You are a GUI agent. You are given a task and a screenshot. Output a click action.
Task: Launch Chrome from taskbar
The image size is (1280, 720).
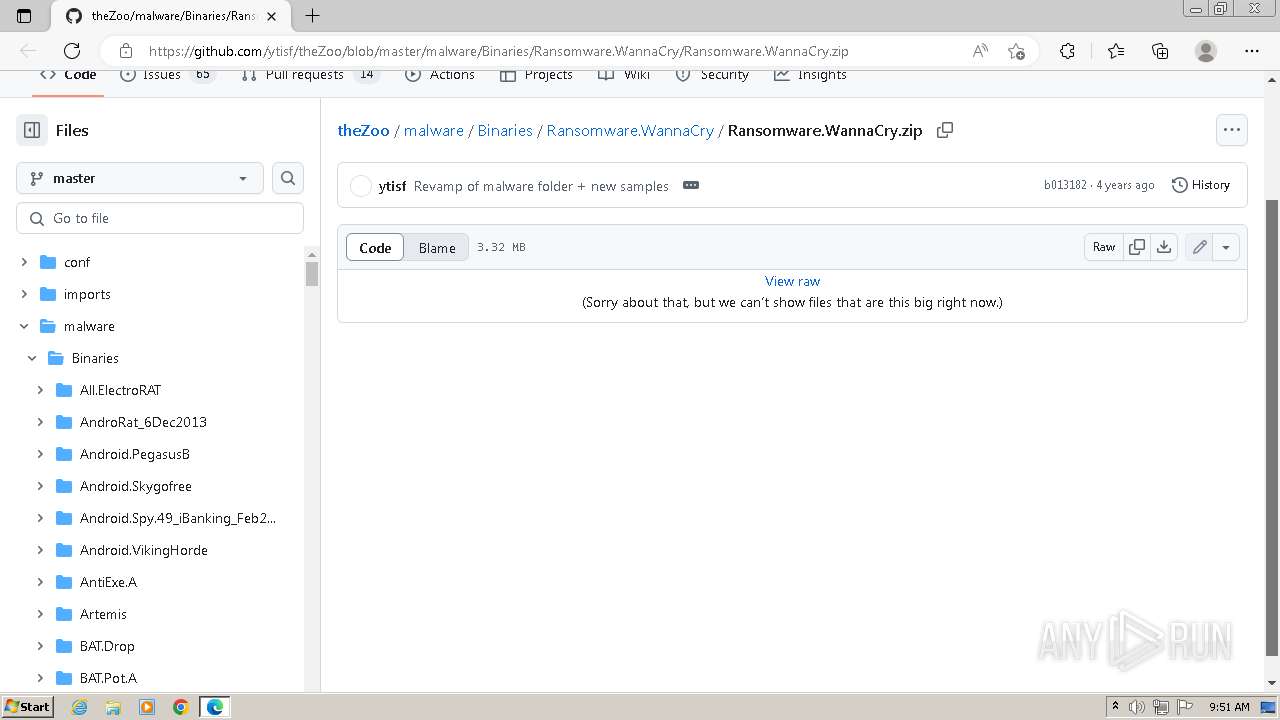pos(180,707)
